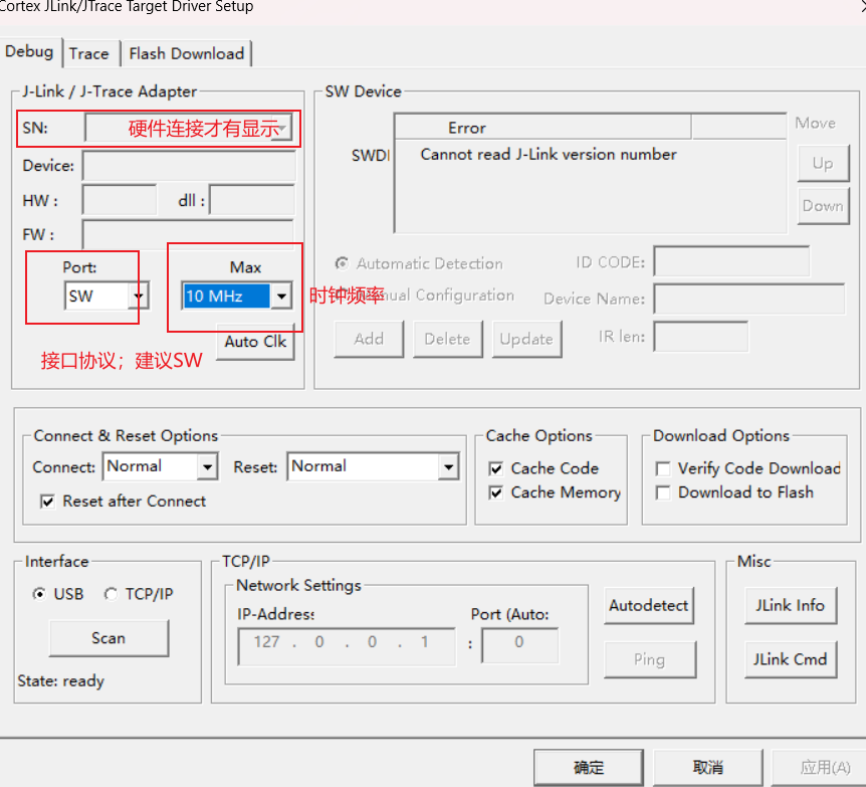Click the Autodetect button
Viewport: 866px width, 787px height.
tap(648, 606)
